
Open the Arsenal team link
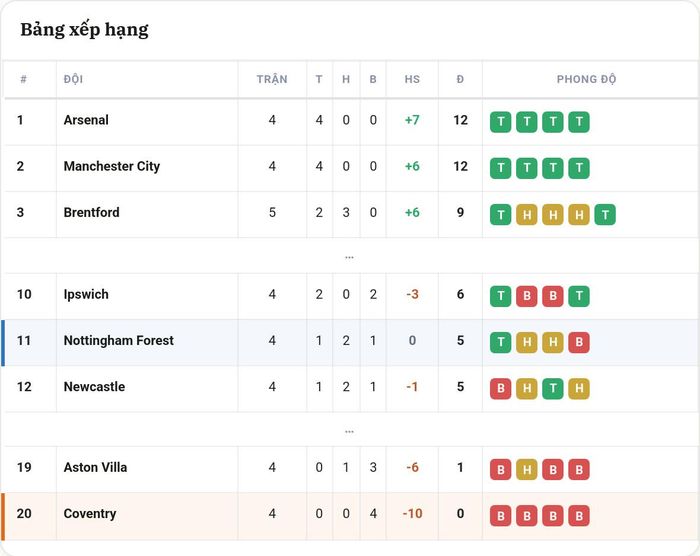(x=86, y=120)
